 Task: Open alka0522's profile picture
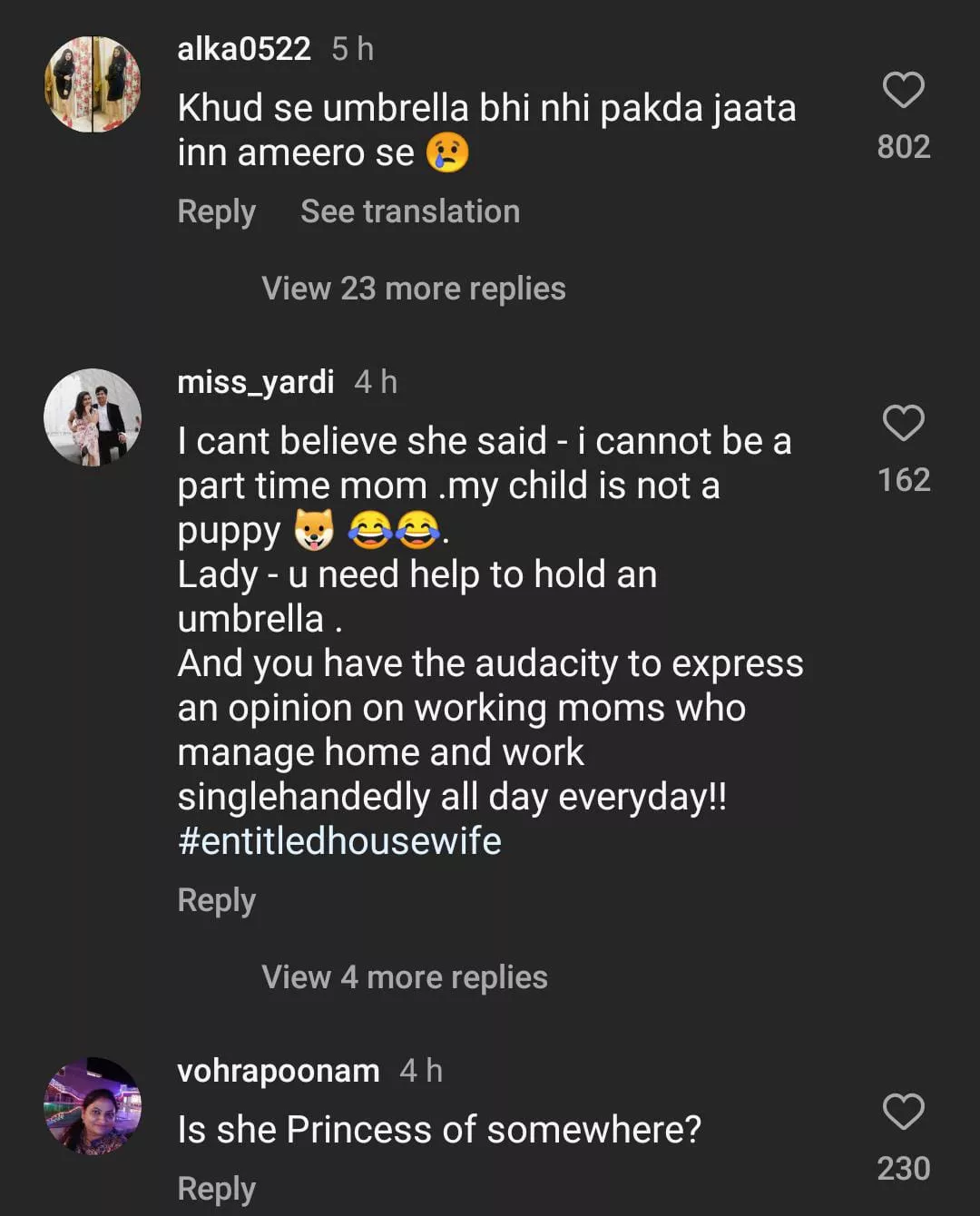point(93,84)
